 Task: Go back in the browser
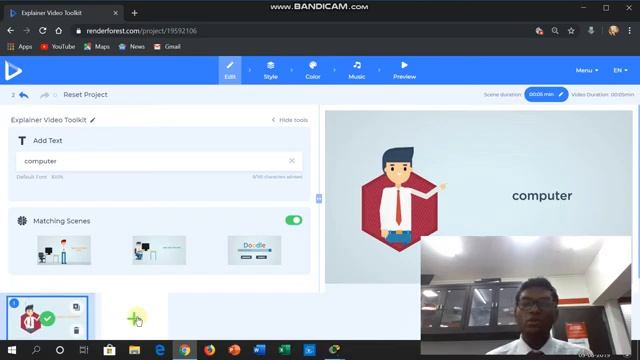click(11, 31)
